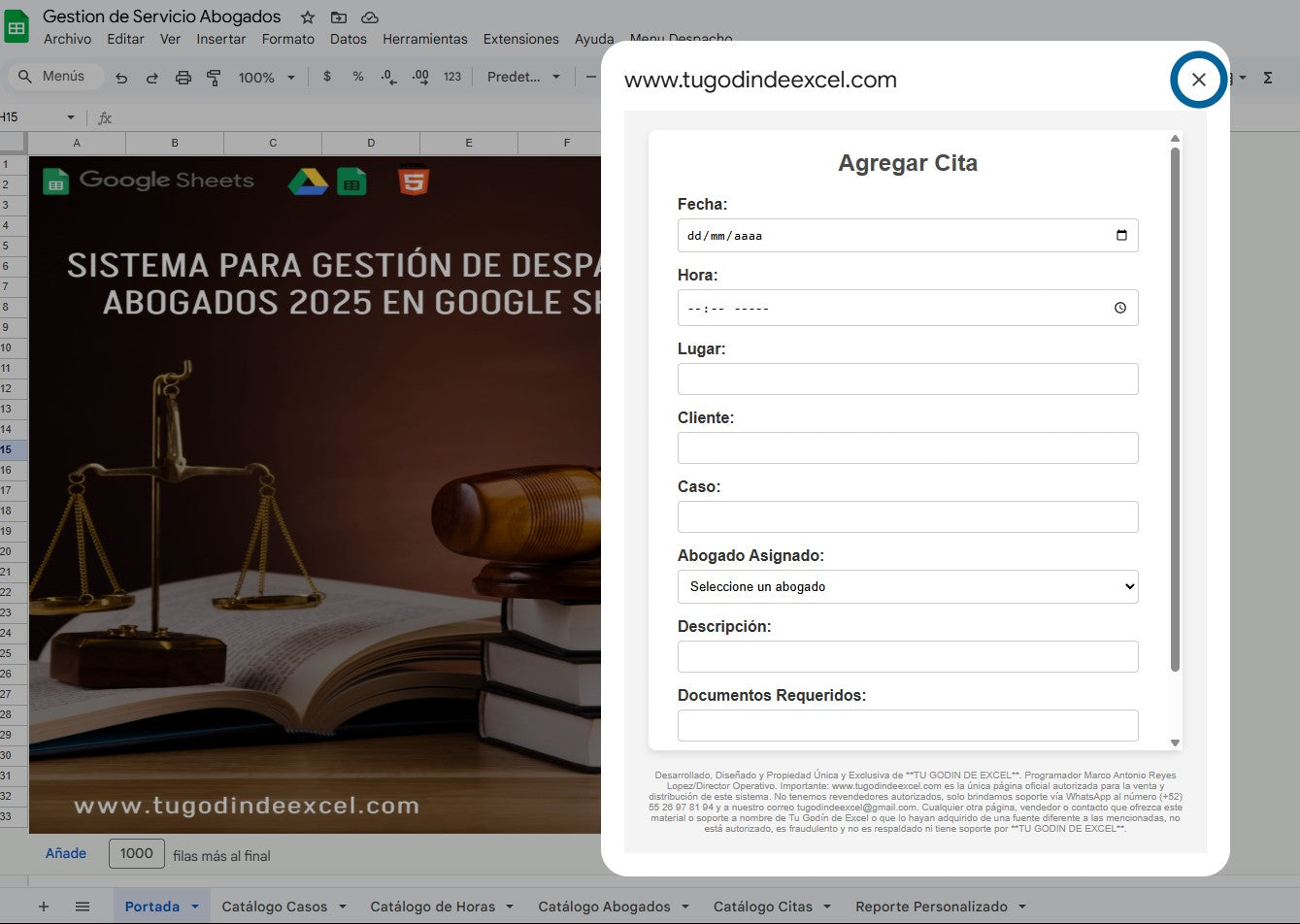Open the Insertar menu
This screenshot has width=1300, height=924.
[220, 39]
